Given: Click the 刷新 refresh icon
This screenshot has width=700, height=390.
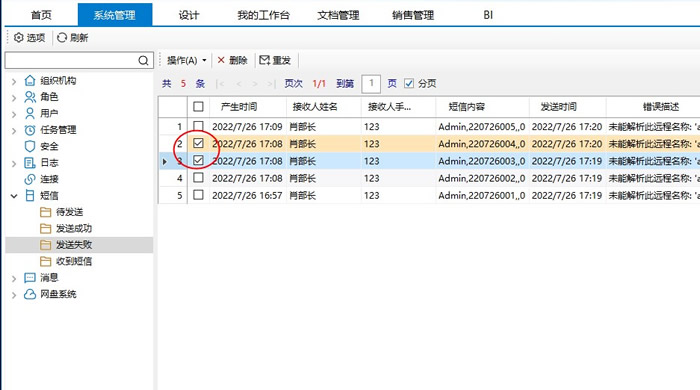Looking at the screenshot, I should (x=62, y=37).
